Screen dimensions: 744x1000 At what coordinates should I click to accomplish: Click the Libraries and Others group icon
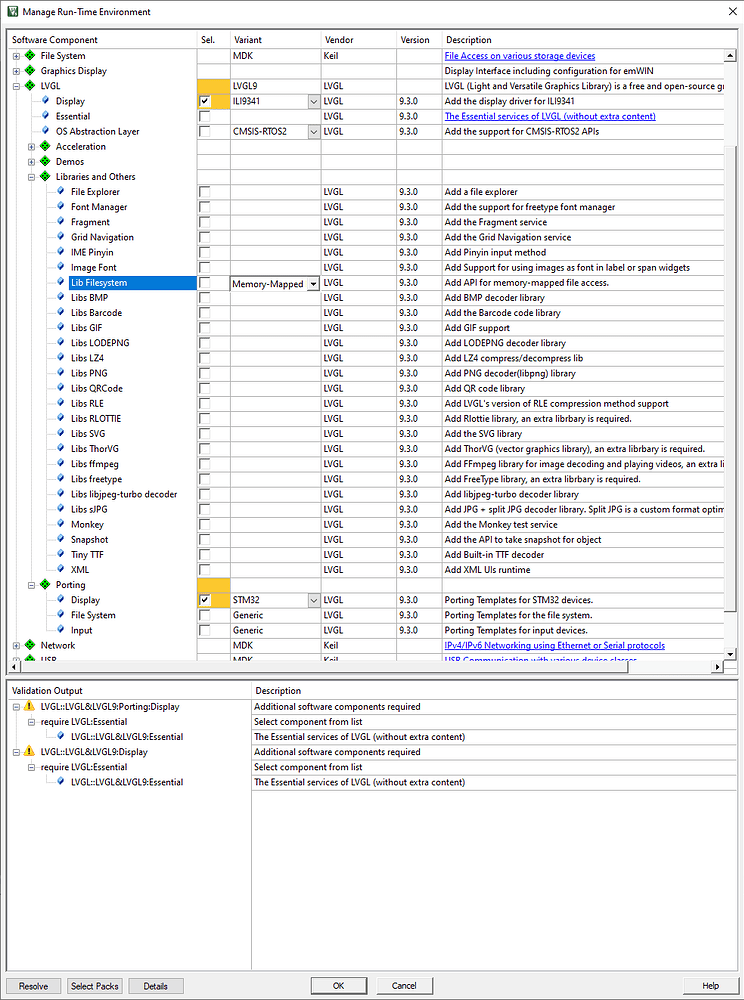[x=45, y=177]
